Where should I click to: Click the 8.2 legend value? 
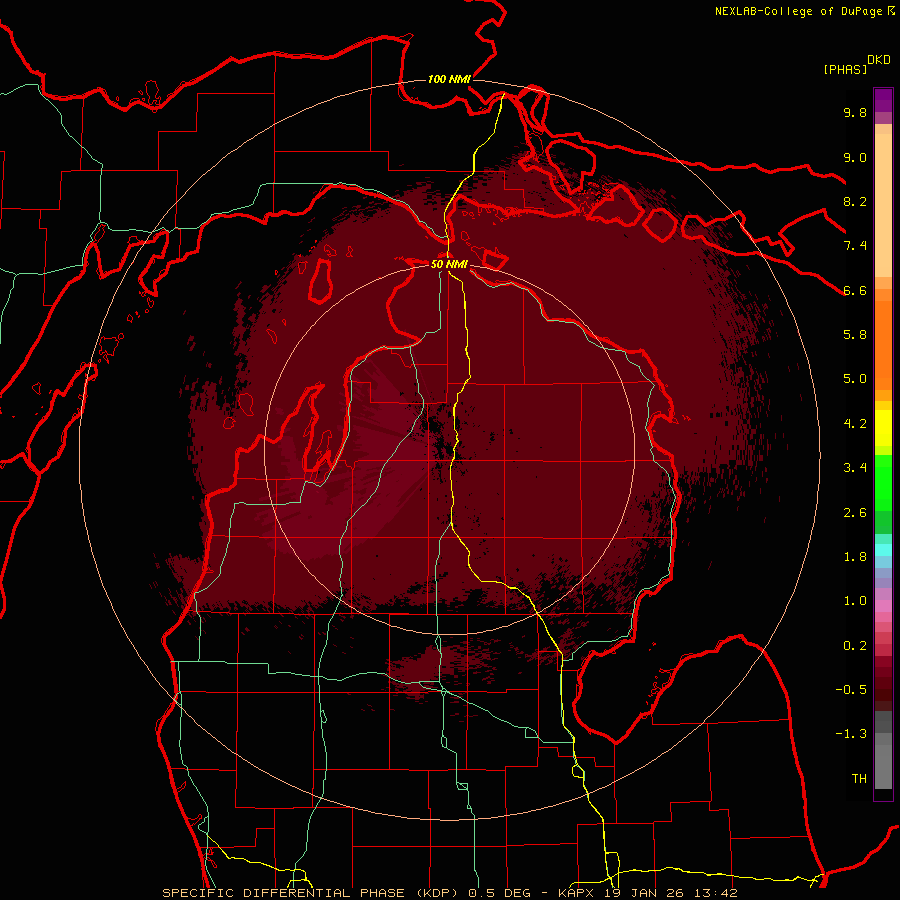point(855,201)
